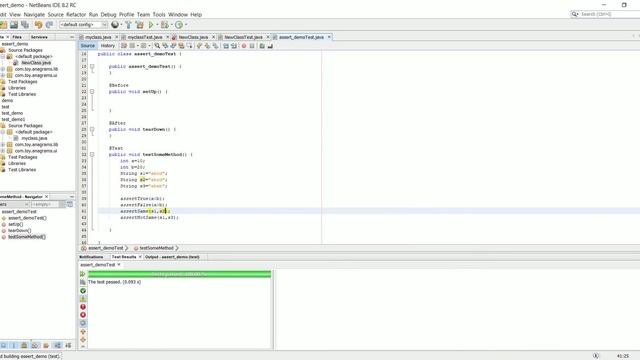640x360 pixels.
Task: Open the Run Project dropdown arrow
Action: pyautogui.click(x=157, y=25)
